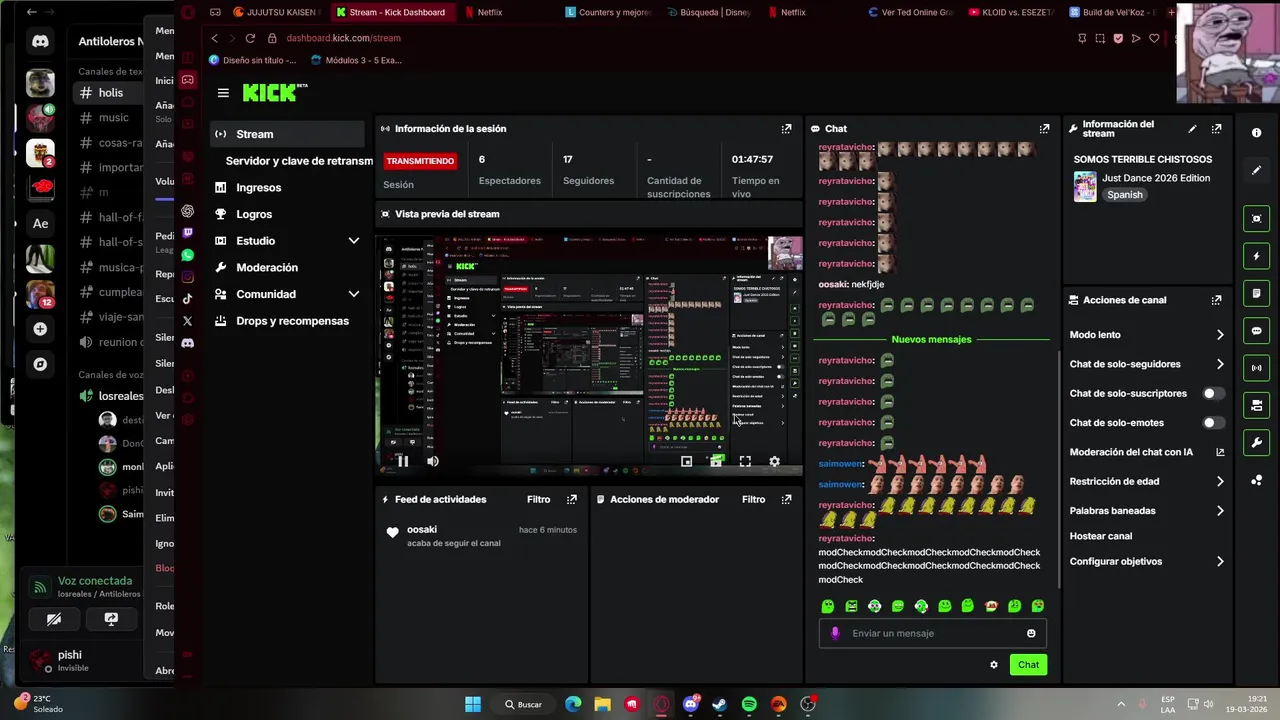Pop out the Información del stream panel
This screenshot has height=720, width=1280.
coord(1216,129)
